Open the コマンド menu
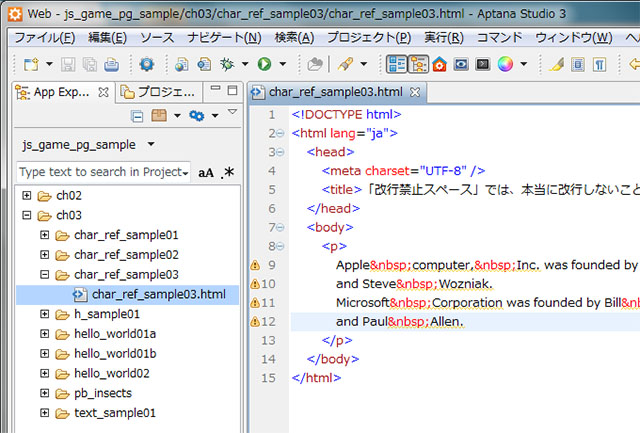This screenshot has height=433, width=640. (x=500, y=38)
